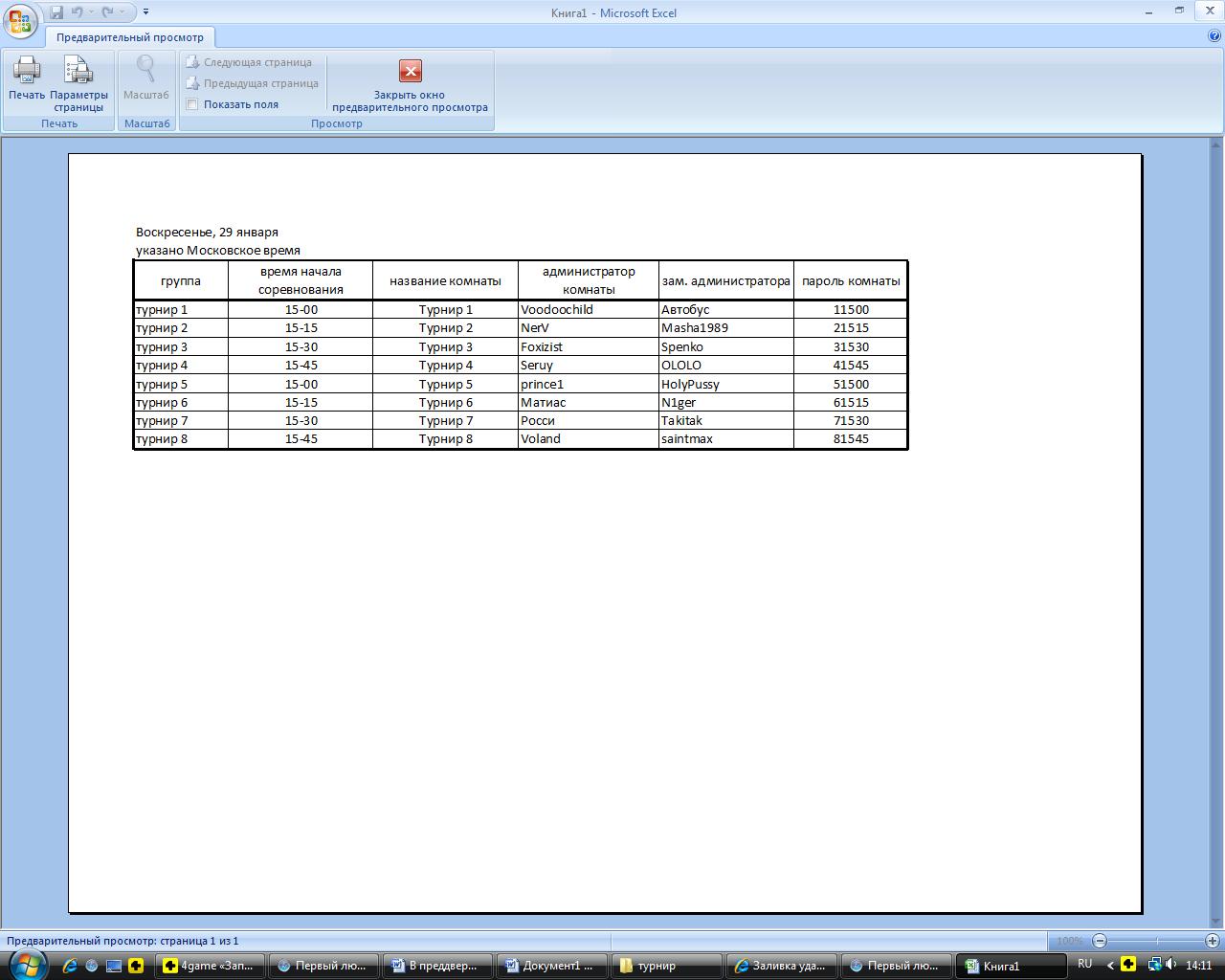This screenshot has width=1225, height=980.
Task: Expand the Undo history dropdown arrow
Action: (92, 12)
